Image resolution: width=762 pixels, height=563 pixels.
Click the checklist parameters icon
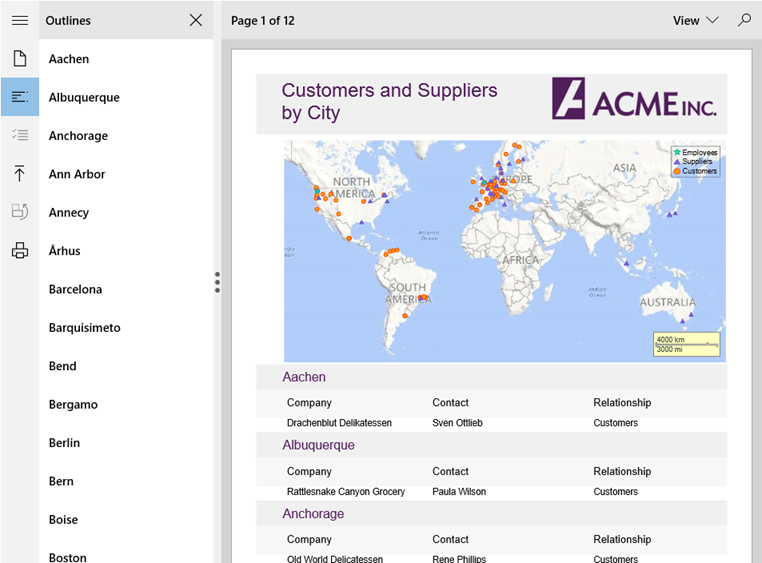[20, 135]
